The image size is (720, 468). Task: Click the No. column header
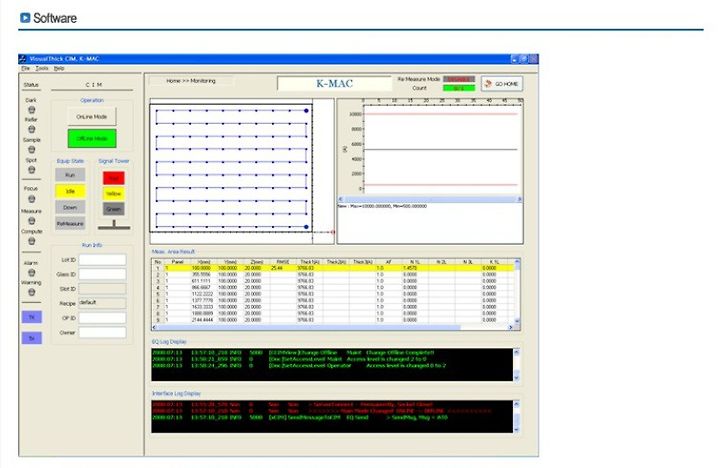pos(158,262)
